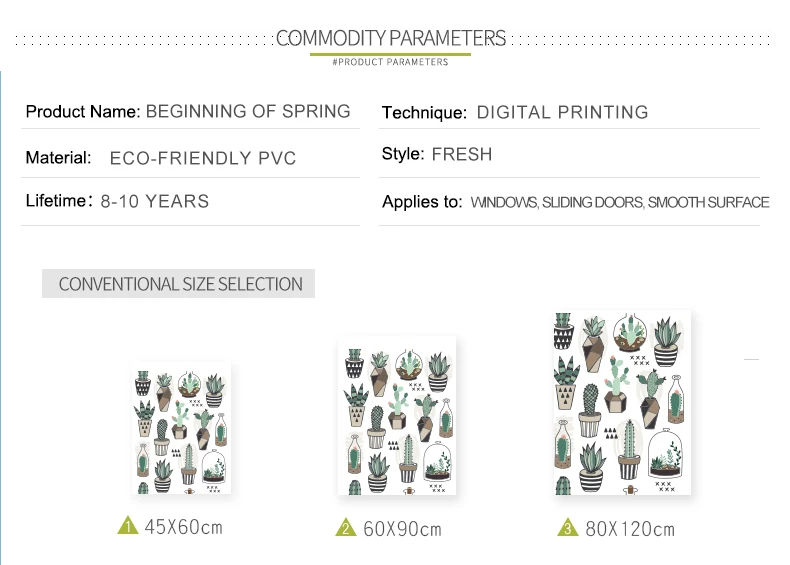Select the 80X120cm cactus sticker thumbnail
Viewport: 790px width, 565px height.
[x=622, y=403]
